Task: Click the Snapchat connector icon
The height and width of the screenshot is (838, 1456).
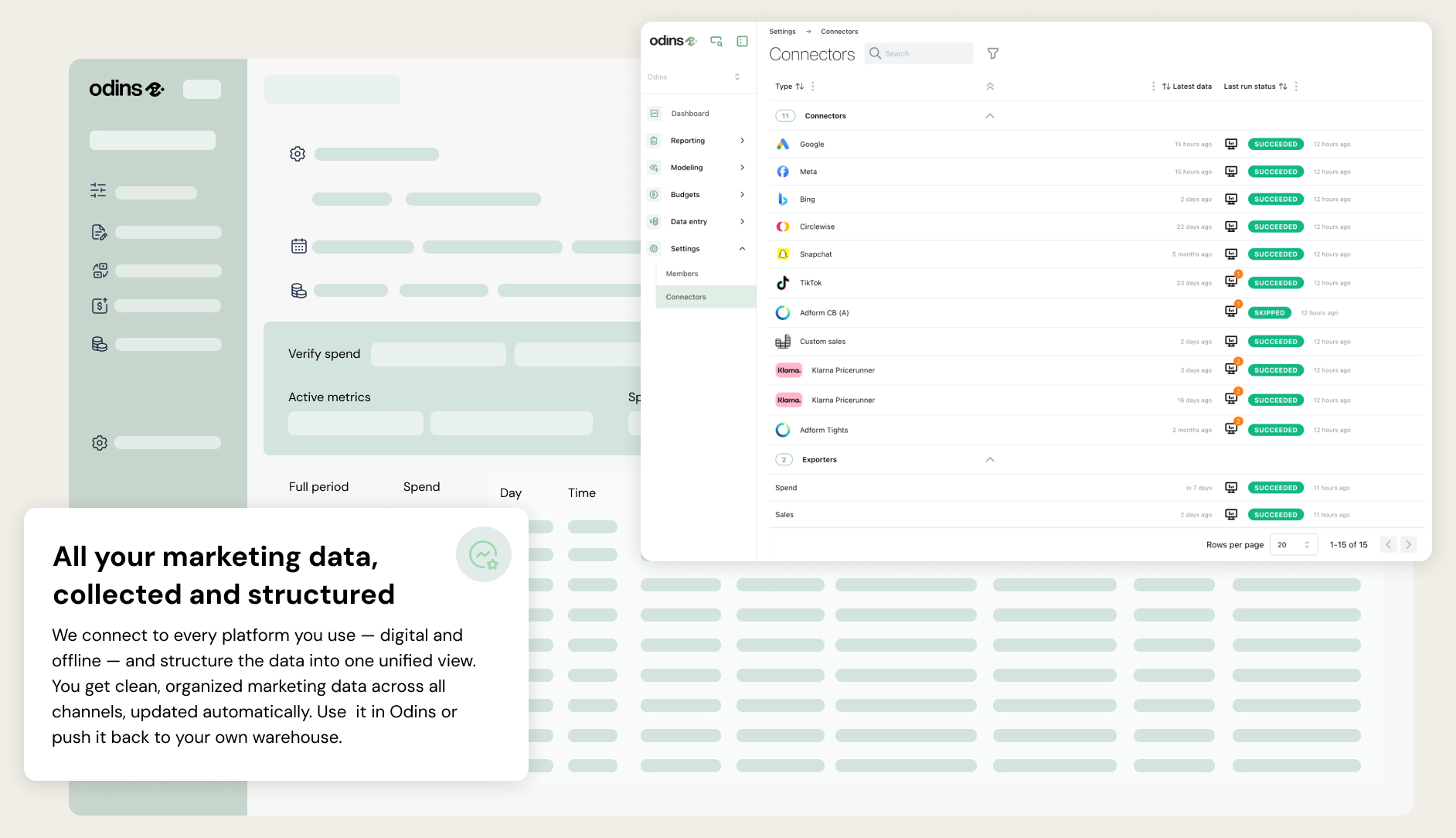Action: [782, 254]
